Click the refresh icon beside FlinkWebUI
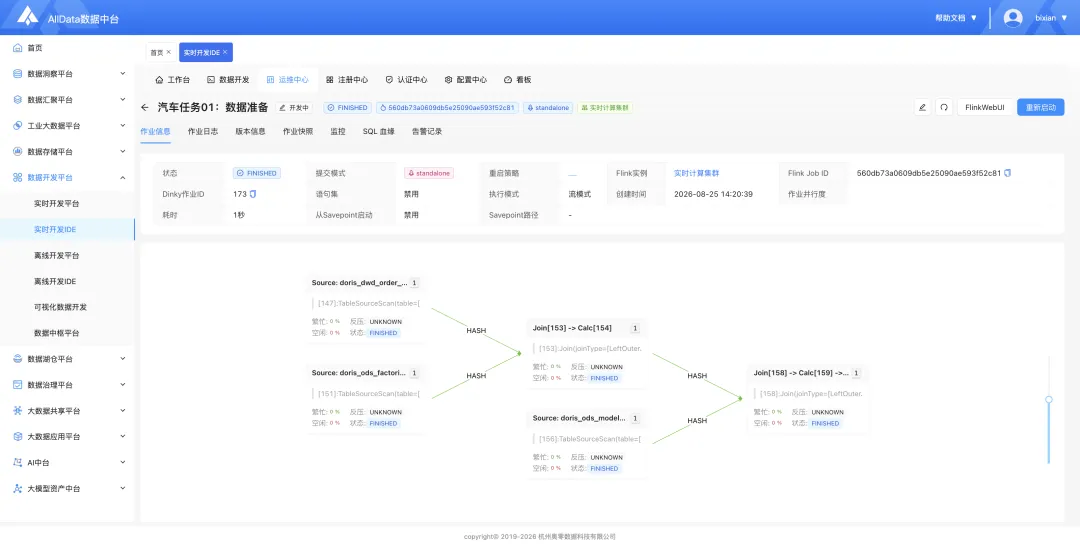 [x=944, y=107]
